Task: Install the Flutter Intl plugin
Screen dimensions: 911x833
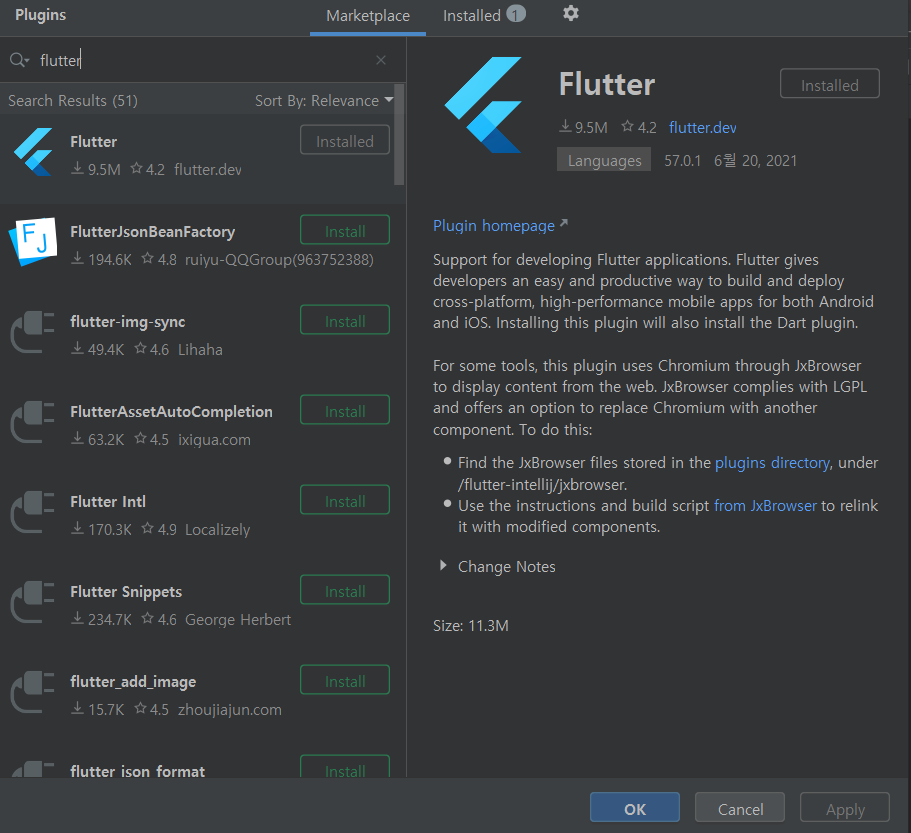Action: point(345,500)
